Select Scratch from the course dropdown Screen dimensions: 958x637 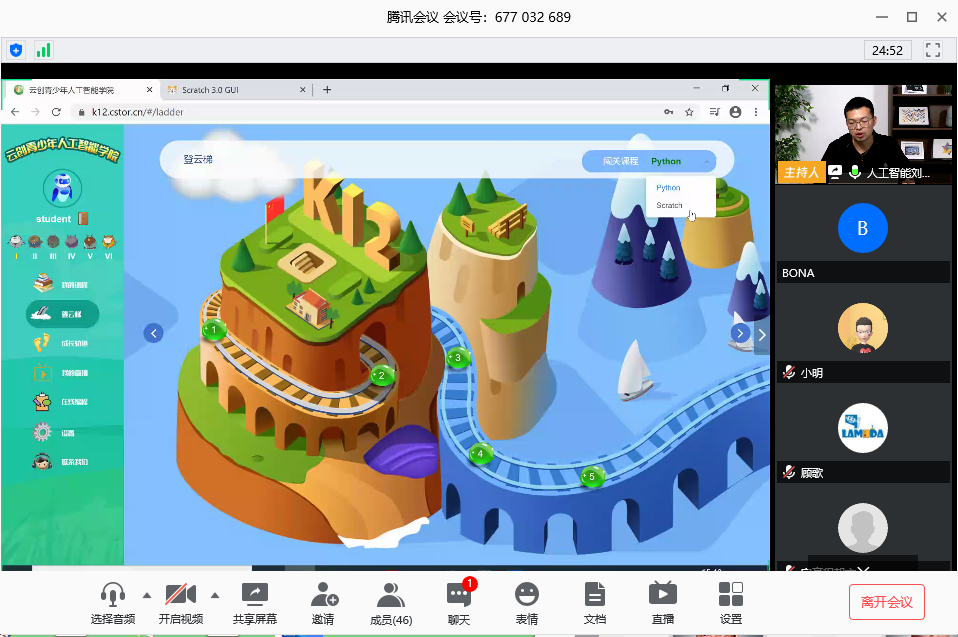(x=669, y=206)
